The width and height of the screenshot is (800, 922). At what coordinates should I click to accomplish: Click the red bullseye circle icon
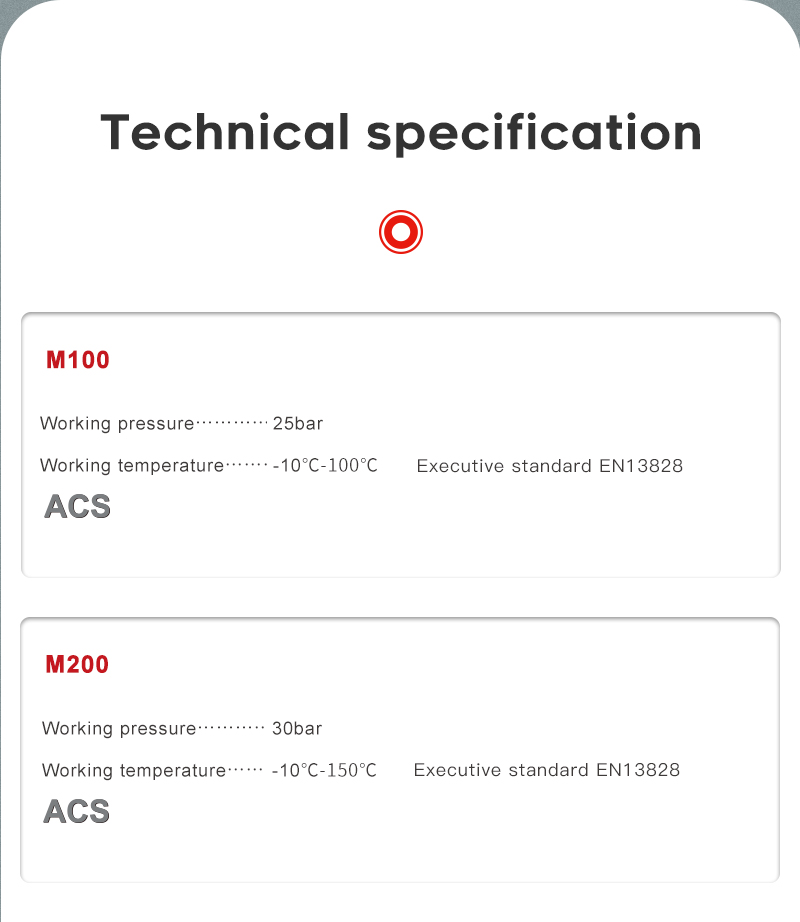coord(401,232)
